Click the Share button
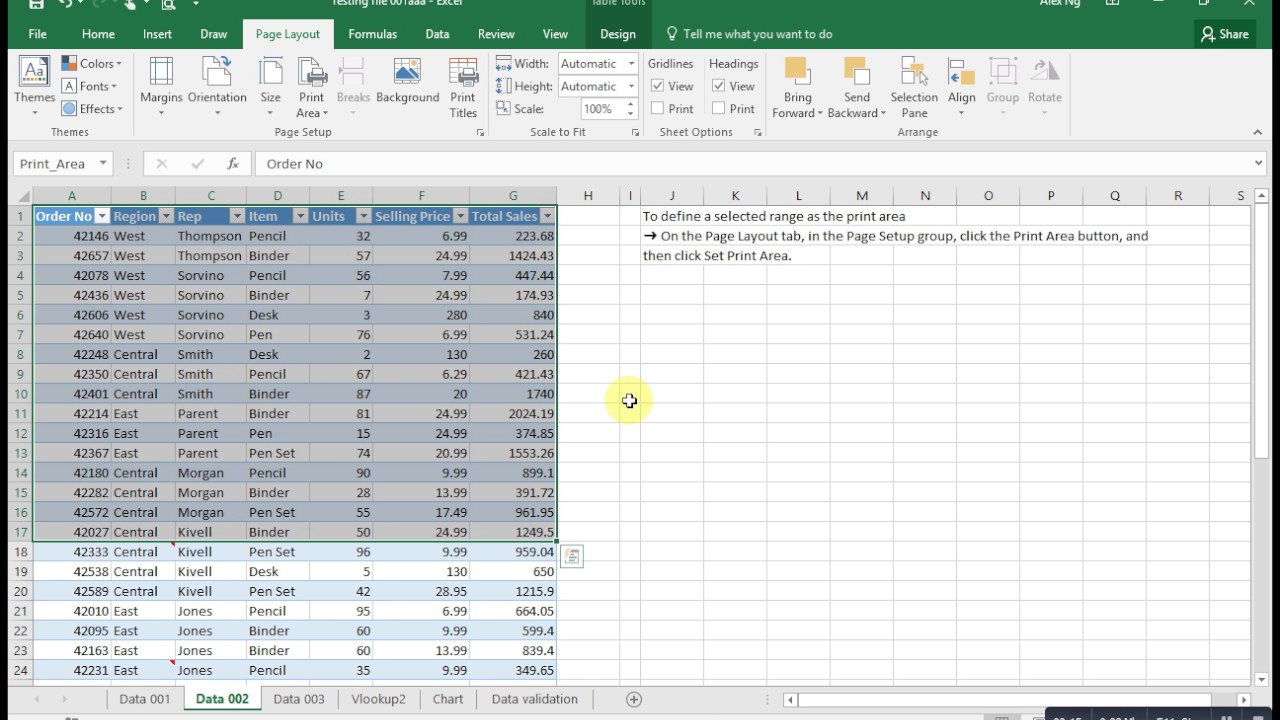The width and height of the screenshot is (1280, 720). coord(1225,34)
